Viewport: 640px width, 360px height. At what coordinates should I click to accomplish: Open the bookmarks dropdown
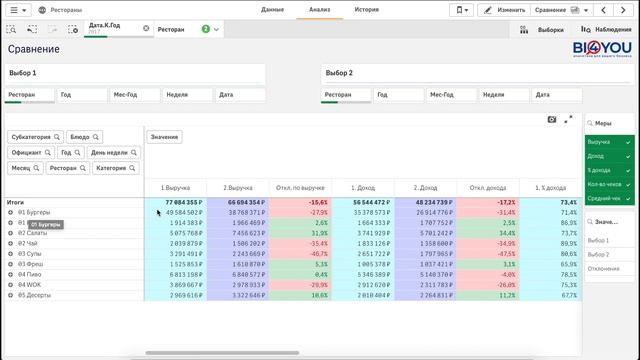point(462,10)
